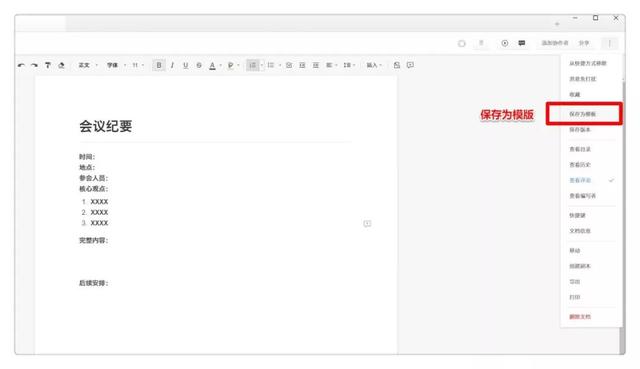The width and height of the screenshot is (640, 369).
Task: Click the icon left of presentation button
Action: (x=481, y=43)
